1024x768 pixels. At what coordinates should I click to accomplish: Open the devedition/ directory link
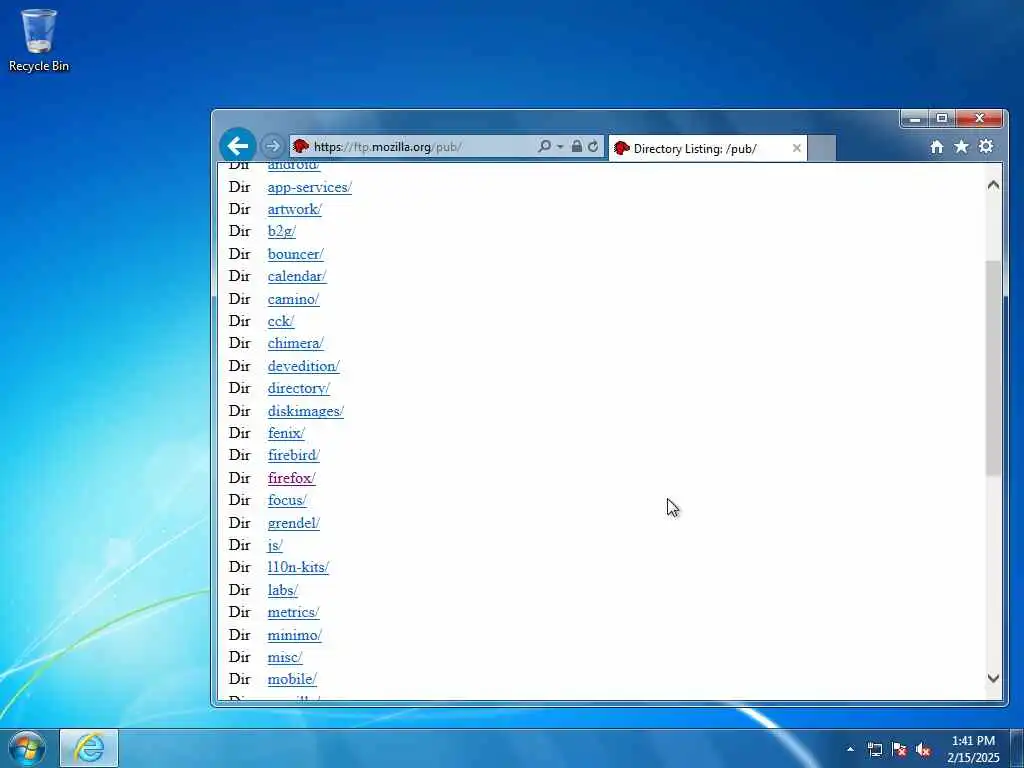[304, 366]
